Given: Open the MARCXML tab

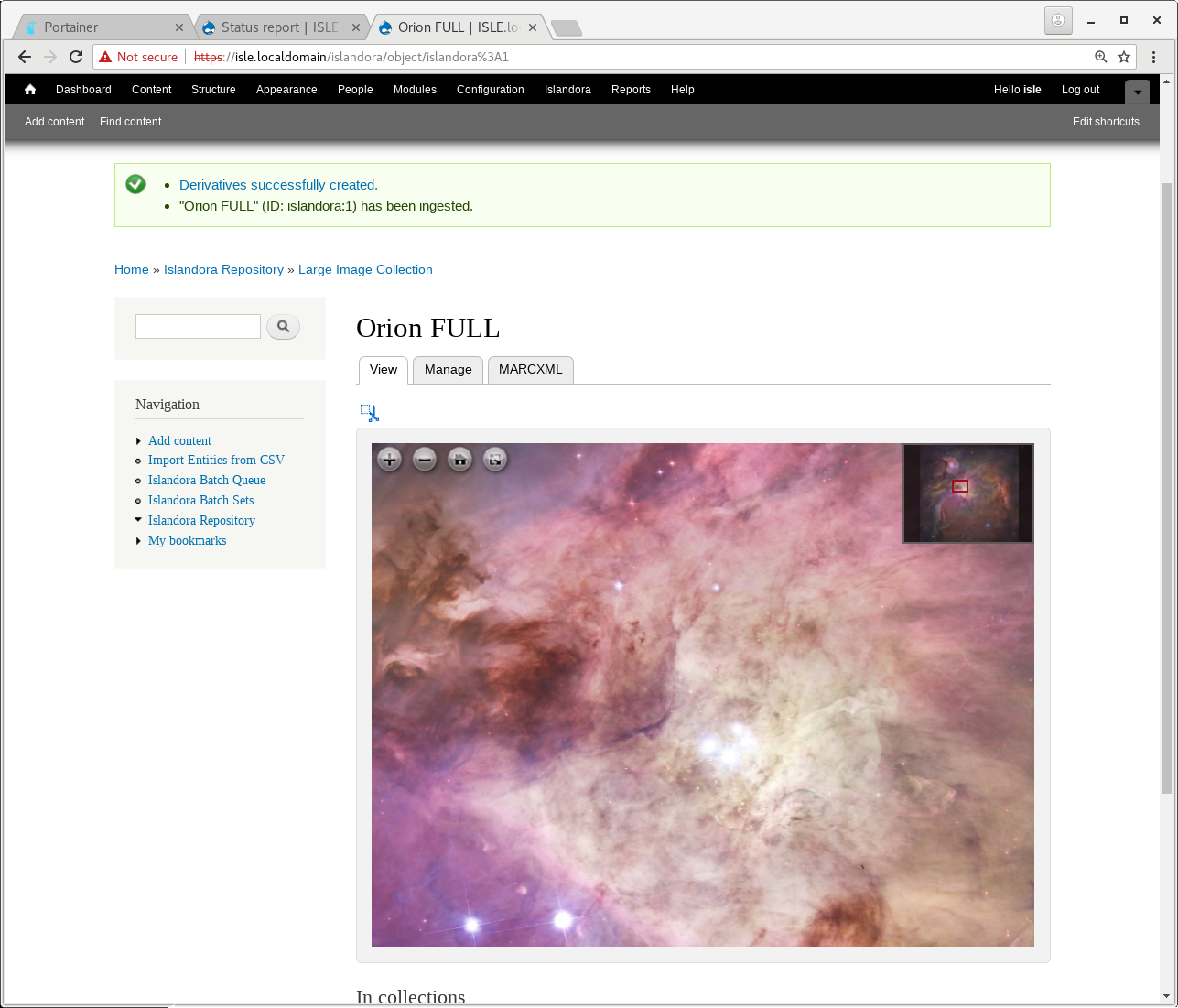Looking at the screenshot, I should (x=531, y=370).
